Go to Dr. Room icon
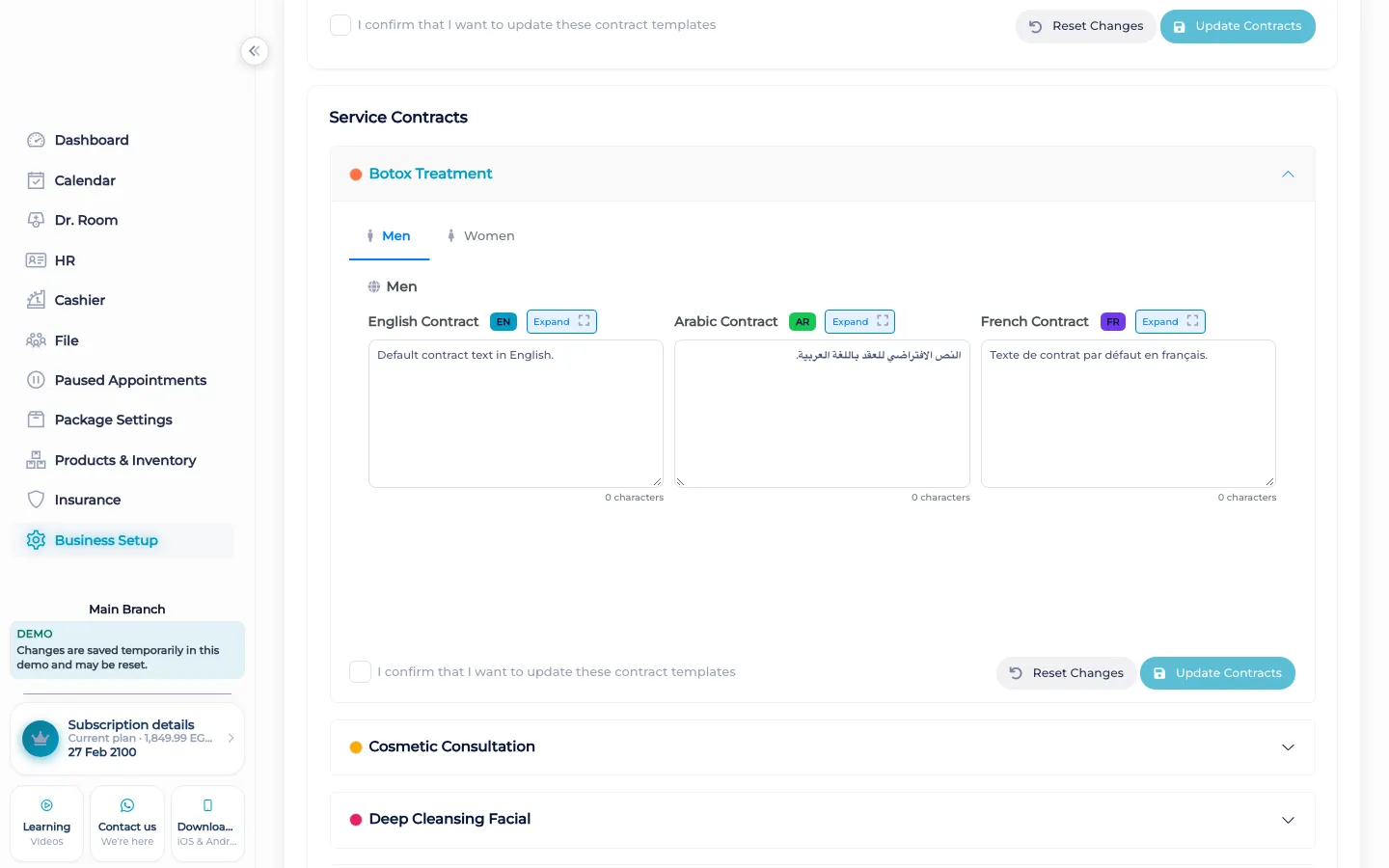The image size is (1389, 868). click(36, 220)
